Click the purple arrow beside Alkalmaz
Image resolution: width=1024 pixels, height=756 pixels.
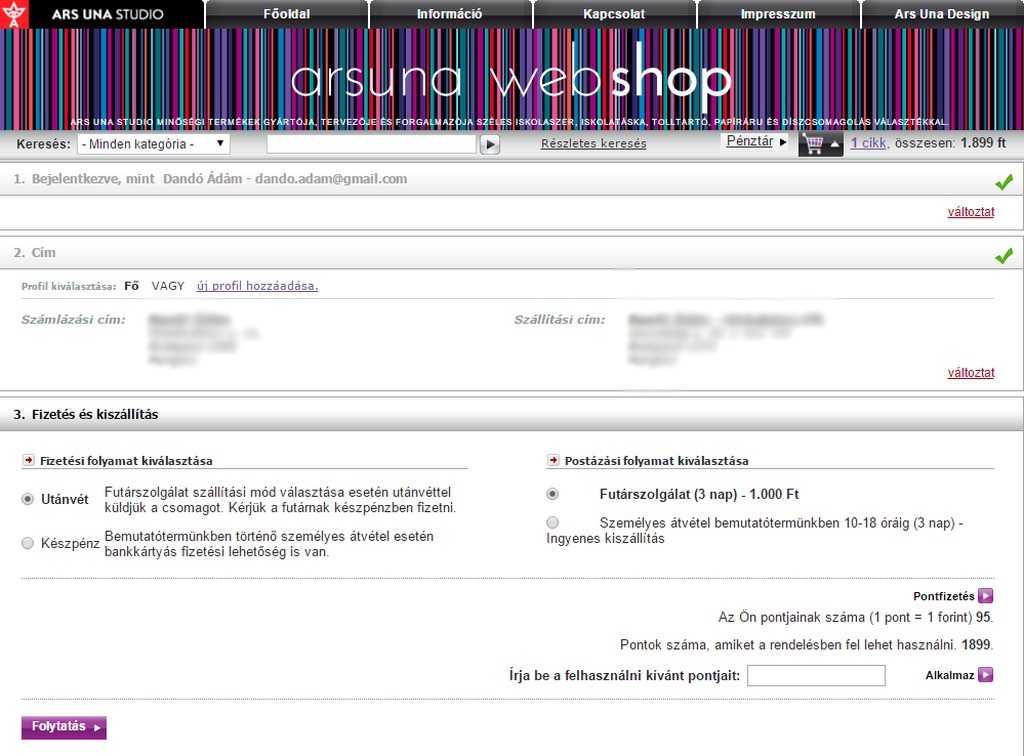click(985, 675)
